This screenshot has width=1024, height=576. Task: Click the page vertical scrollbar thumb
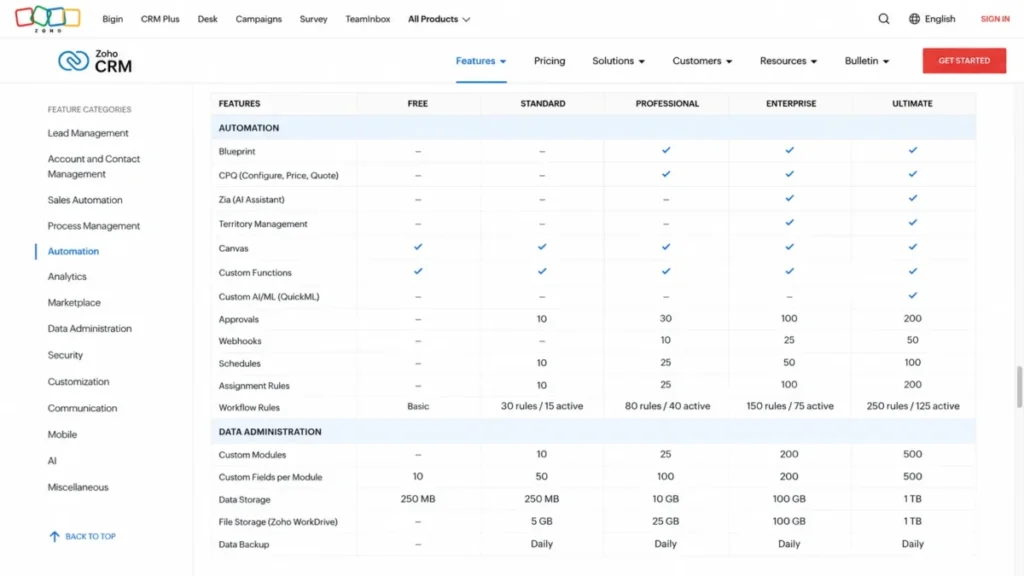(1019, 387)
